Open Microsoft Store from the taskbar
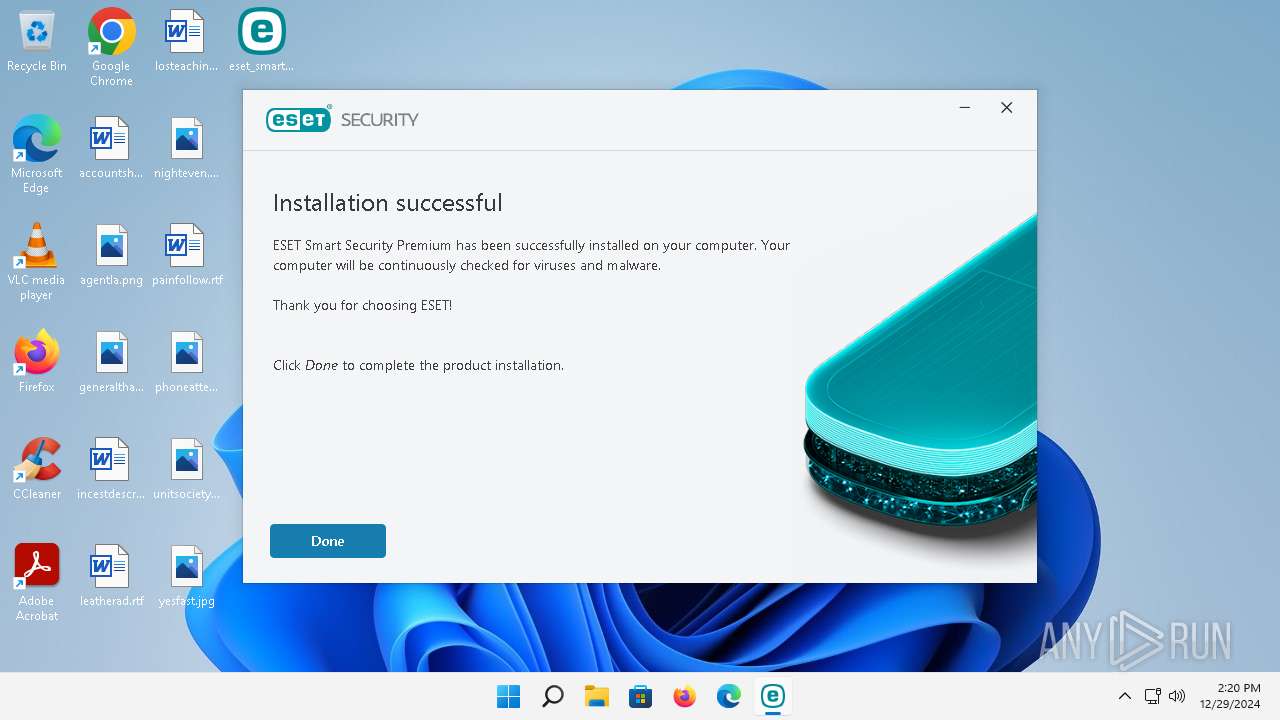1280x720 pixels. (641, 696)
